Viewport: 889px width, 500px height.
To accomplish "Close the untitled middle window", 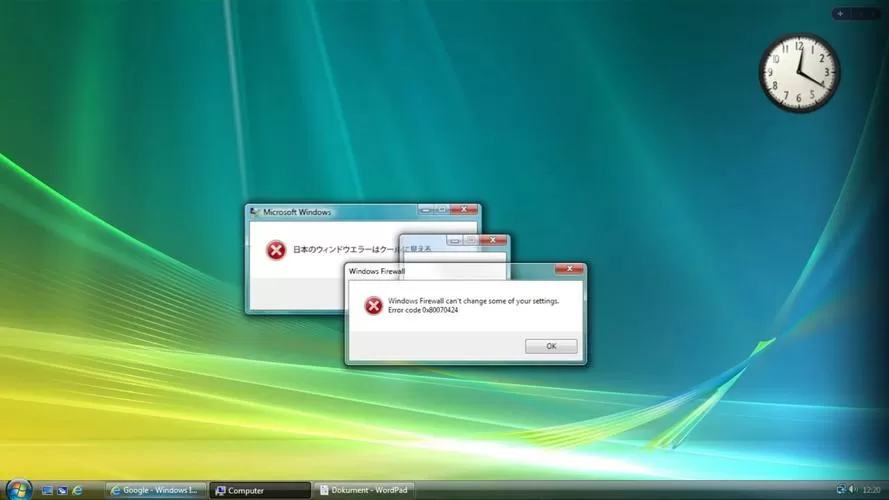I will (x=493, y=240).
